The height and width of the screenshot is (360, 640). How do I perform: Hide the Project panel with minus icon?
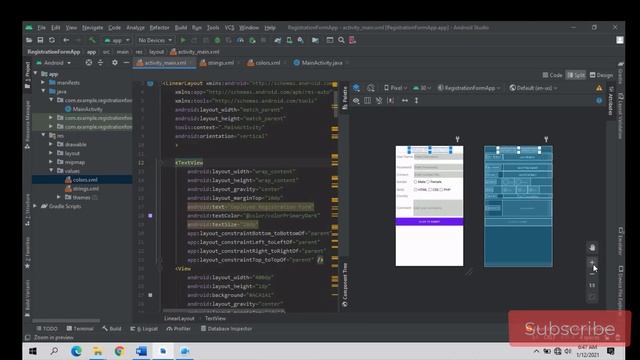127,62
